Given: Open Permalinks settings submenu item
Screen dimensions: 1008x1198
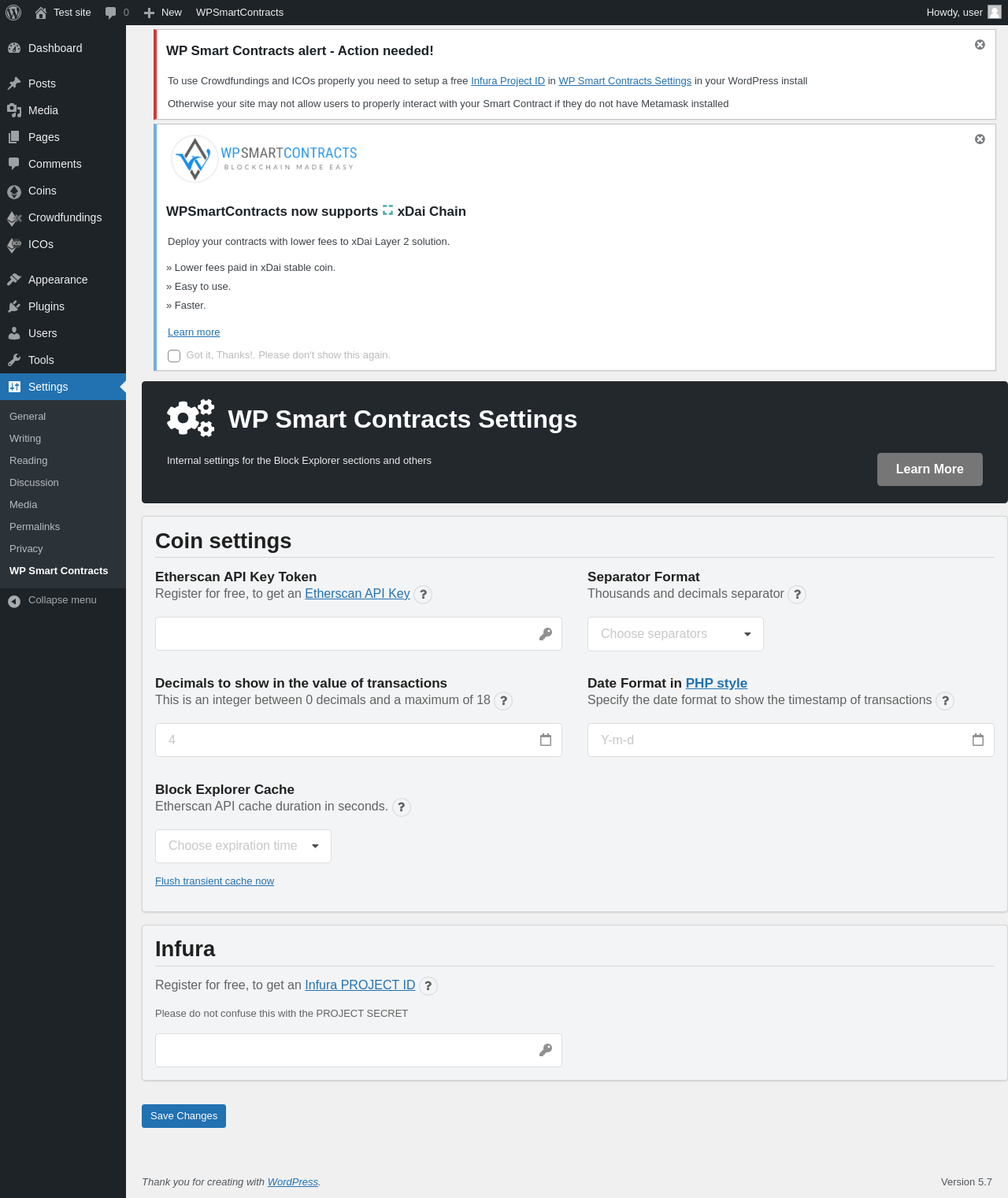Looking at the screenshot, I should pyautogui.click(x=35, y=527).
